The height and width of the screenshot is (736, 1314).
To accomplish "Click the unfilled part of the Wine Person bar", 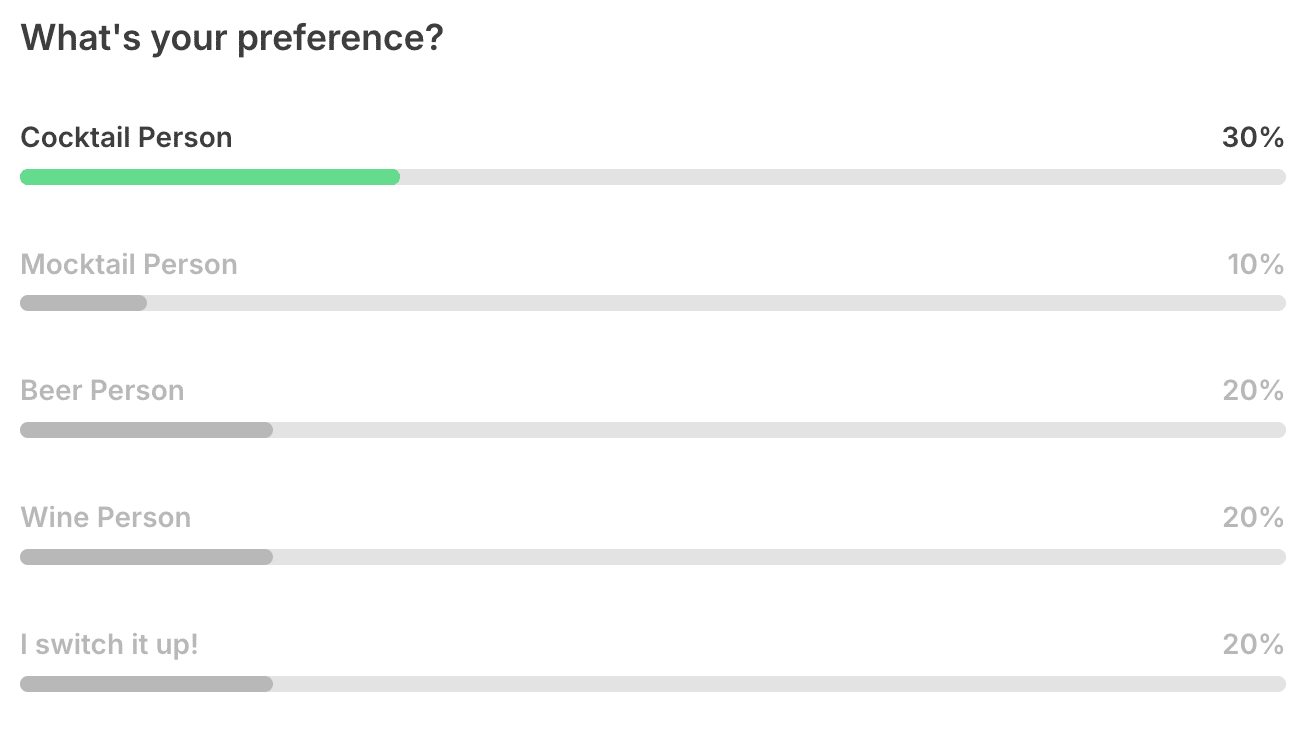I will point(779,557).
